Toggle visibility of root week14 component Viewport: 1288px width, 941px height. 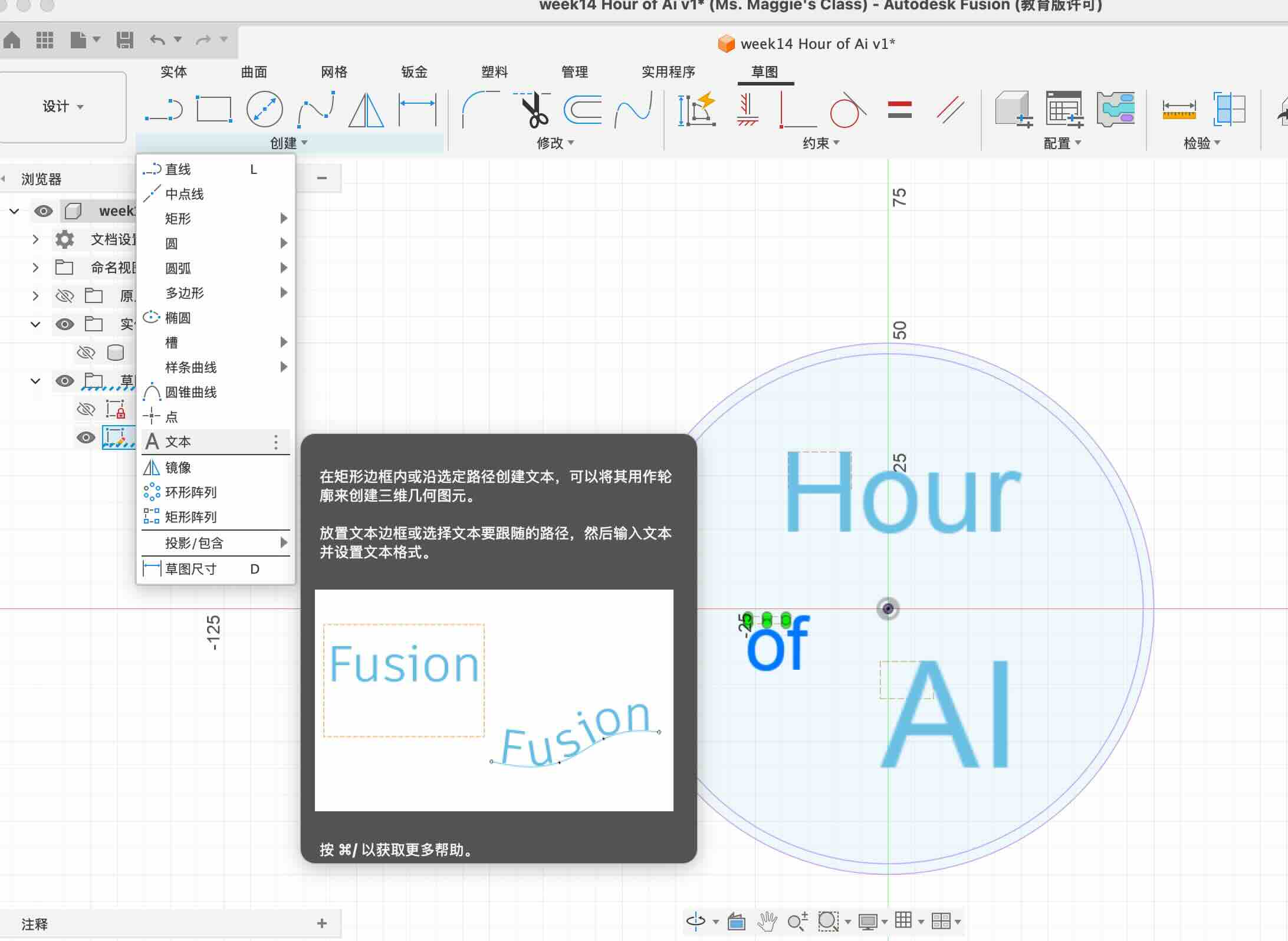click(x=43, y=211)
